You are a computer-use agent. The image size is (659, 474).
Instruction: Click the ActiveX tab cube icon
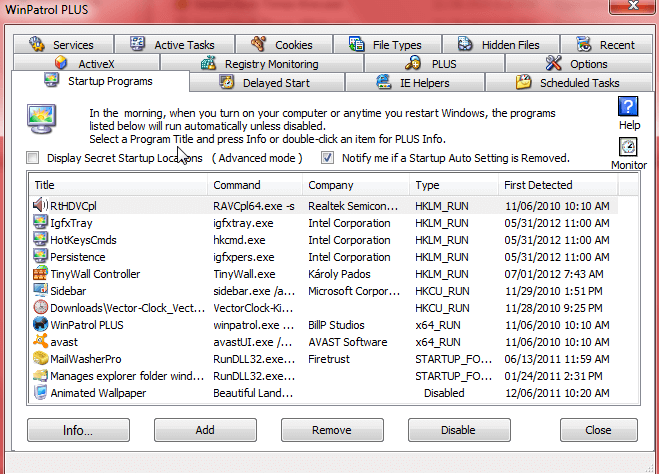point(61,63)
